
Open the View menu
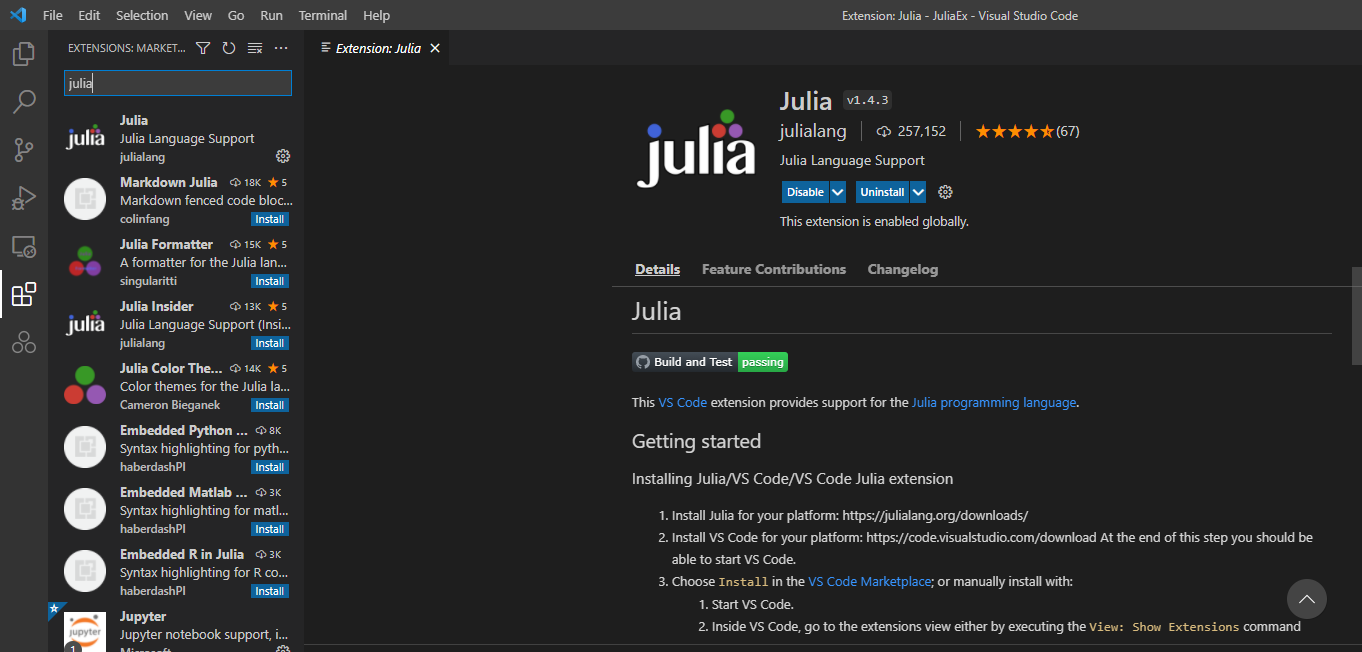(198, 15)
